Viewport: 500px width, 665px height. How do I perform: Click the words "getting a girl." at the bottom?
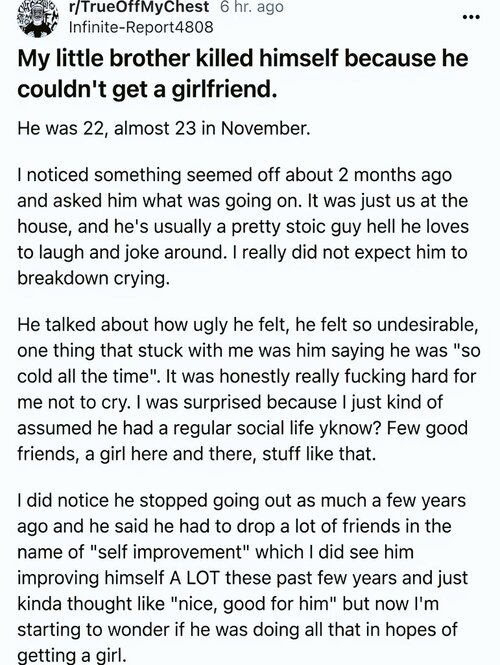(x=72, y=656)
